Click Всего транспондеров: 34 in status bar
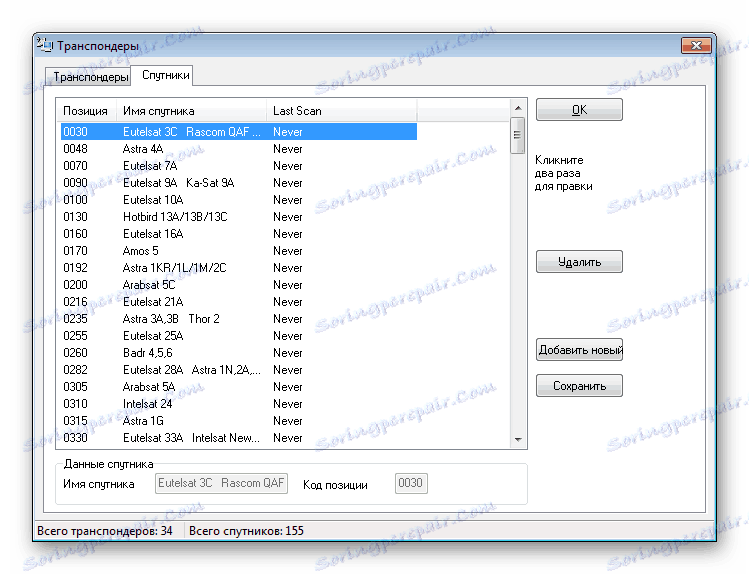Image resolution: width=749 pixels, height=574 pixels. pos(105,531)
